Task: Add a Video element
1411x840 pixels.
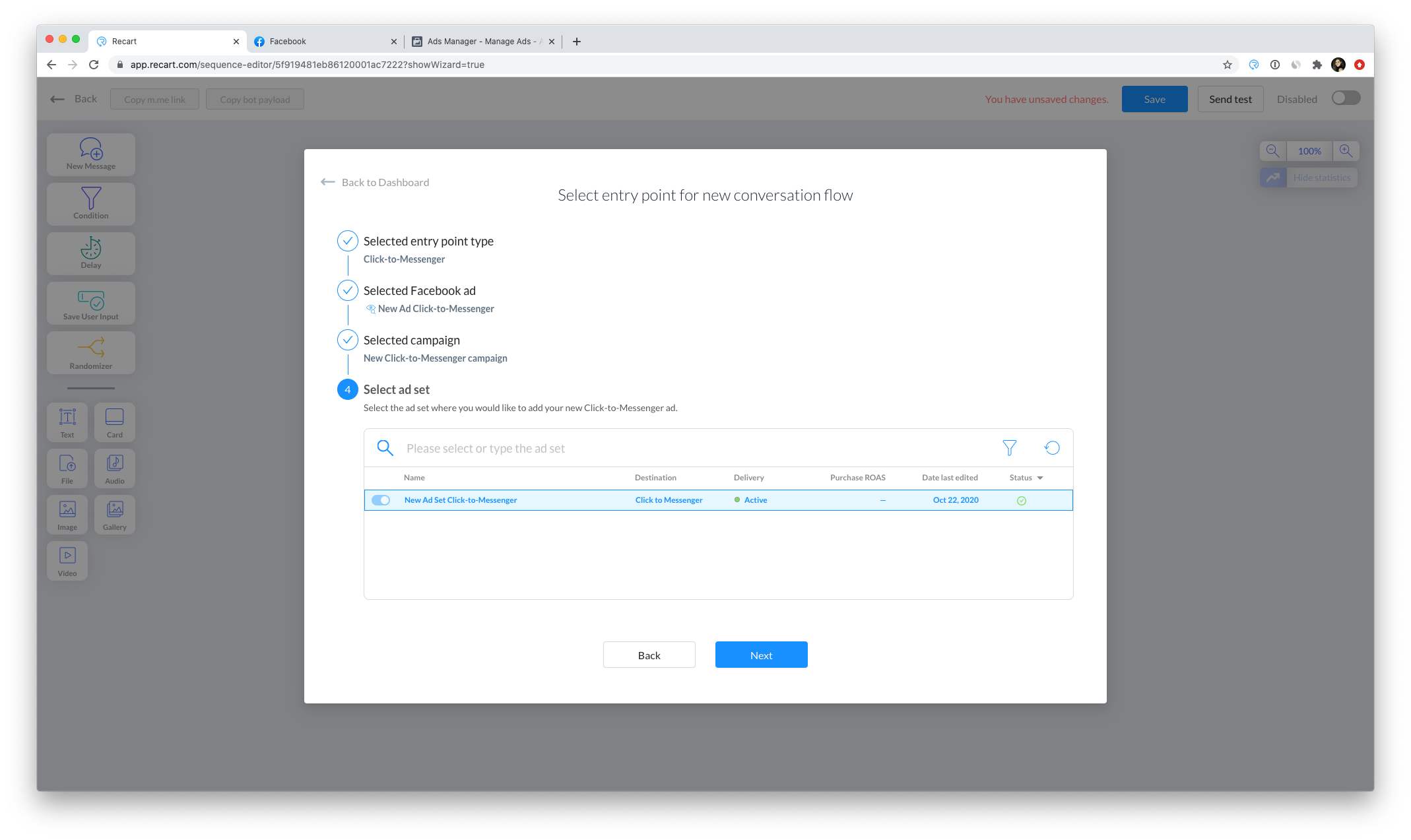Action: click(67, 561)
